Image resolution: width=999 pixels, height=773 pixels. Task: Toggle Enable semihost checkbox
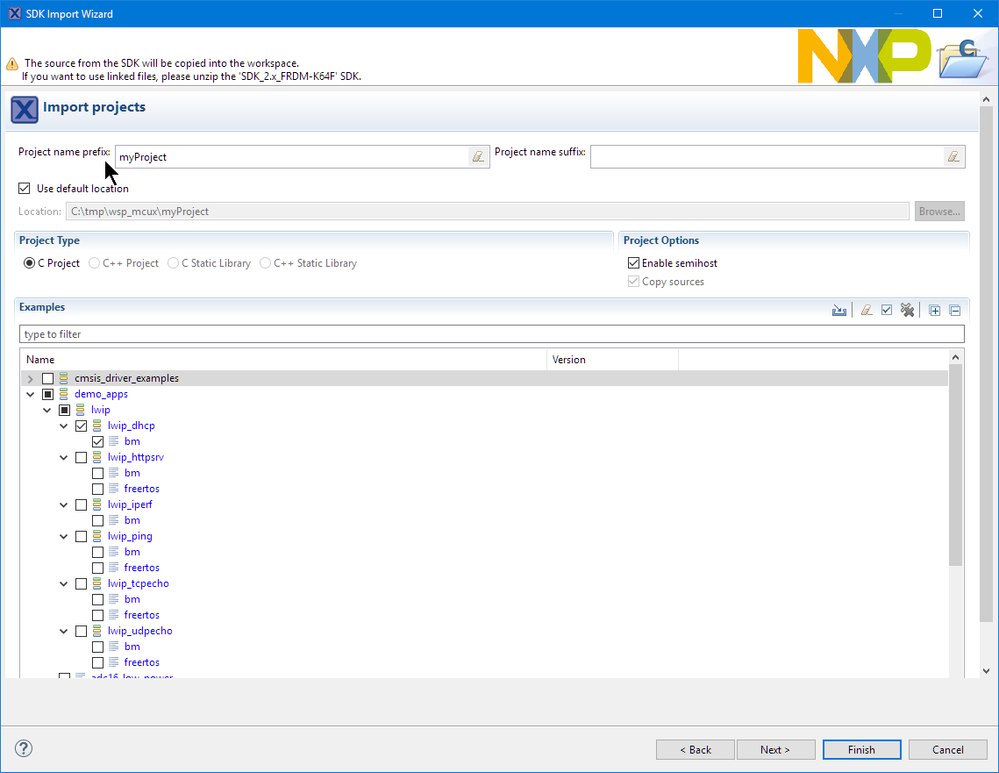pos(633,263)
